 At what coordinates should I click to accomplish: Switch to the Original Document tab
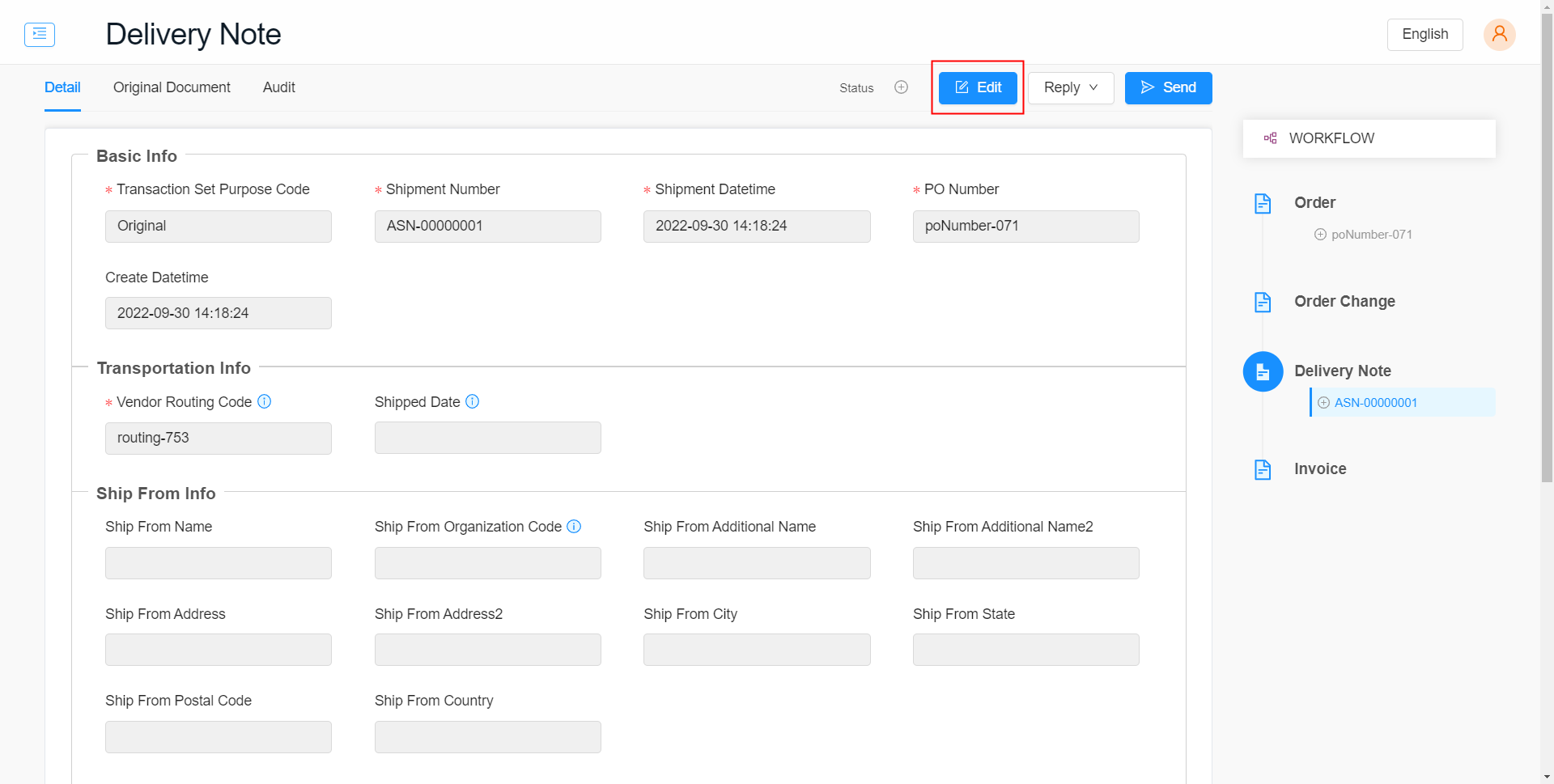[x=172, y=87]
